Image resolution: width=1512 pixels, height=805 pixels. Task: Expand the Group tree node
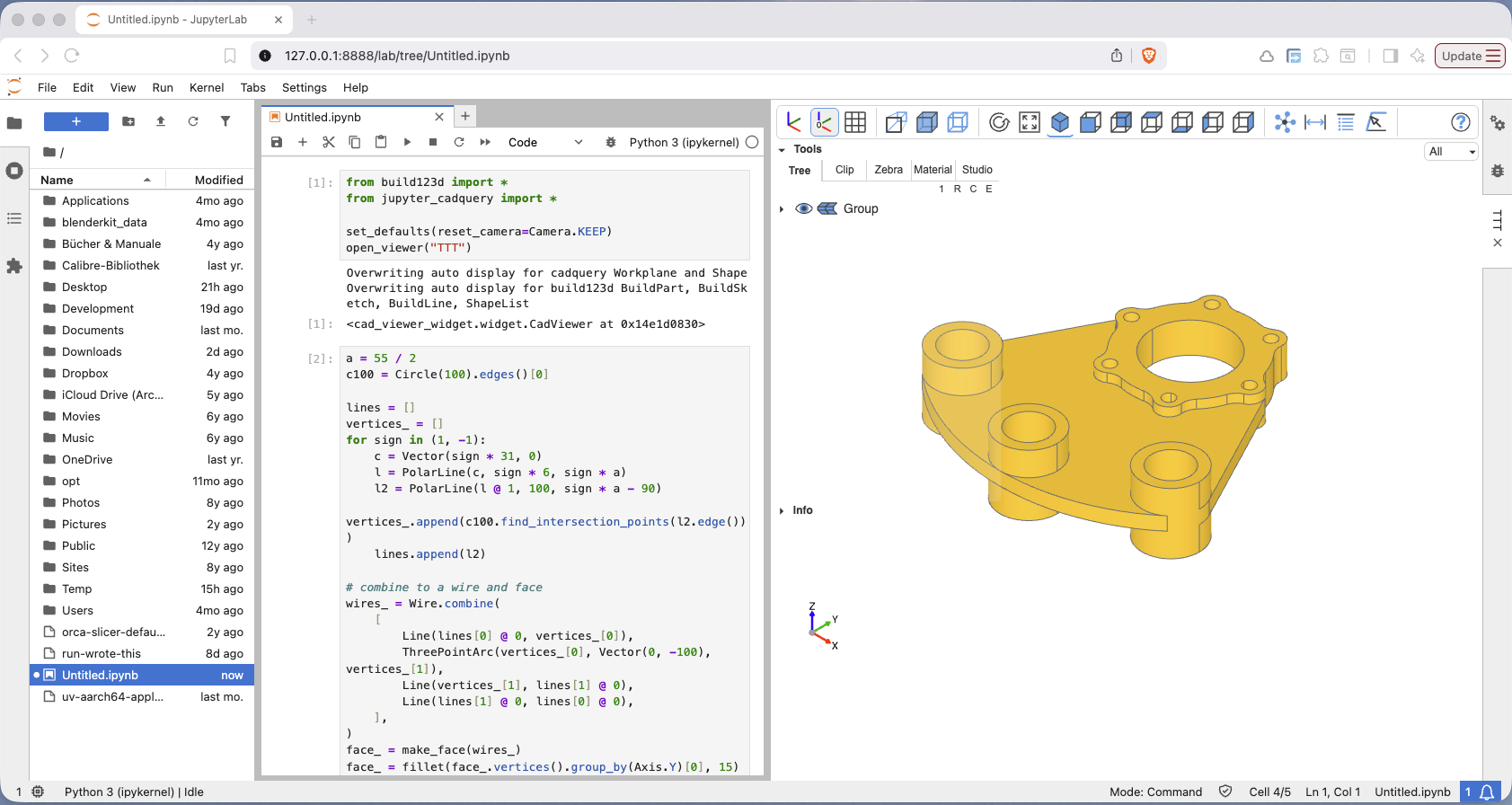tap(782, 209)
